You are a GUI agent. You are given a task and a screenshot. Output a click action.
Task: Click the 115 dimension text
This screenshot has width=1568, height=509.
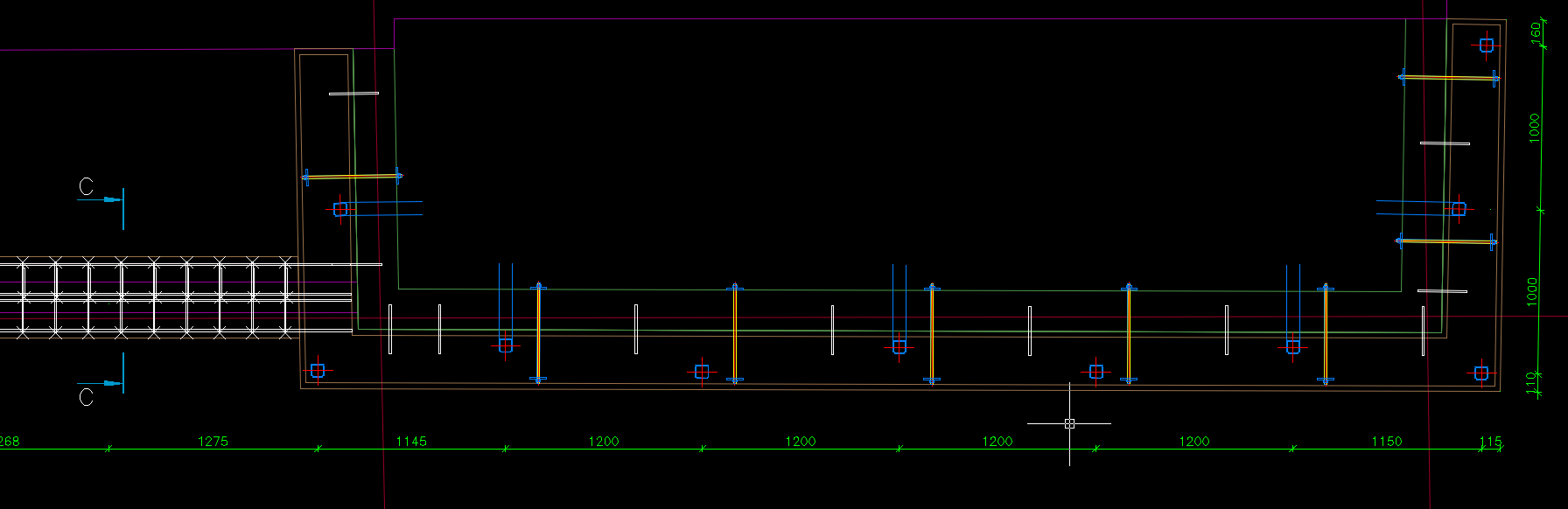(1490, 441)
